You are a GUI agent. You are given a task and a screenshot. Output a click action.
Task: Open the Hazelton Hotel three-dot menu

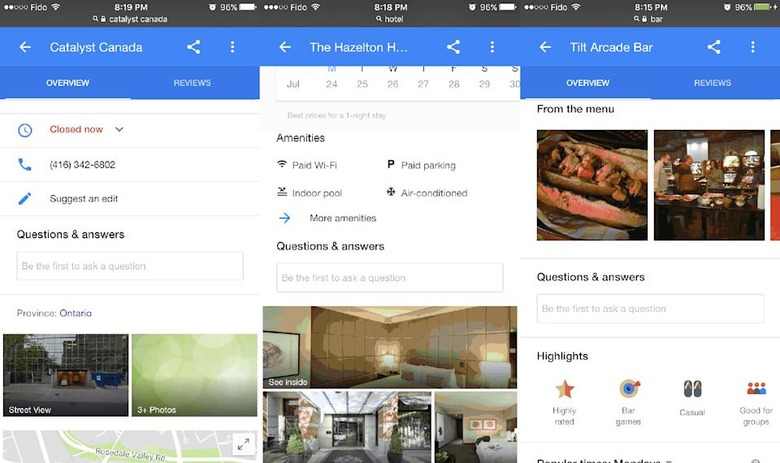(492, 47)
